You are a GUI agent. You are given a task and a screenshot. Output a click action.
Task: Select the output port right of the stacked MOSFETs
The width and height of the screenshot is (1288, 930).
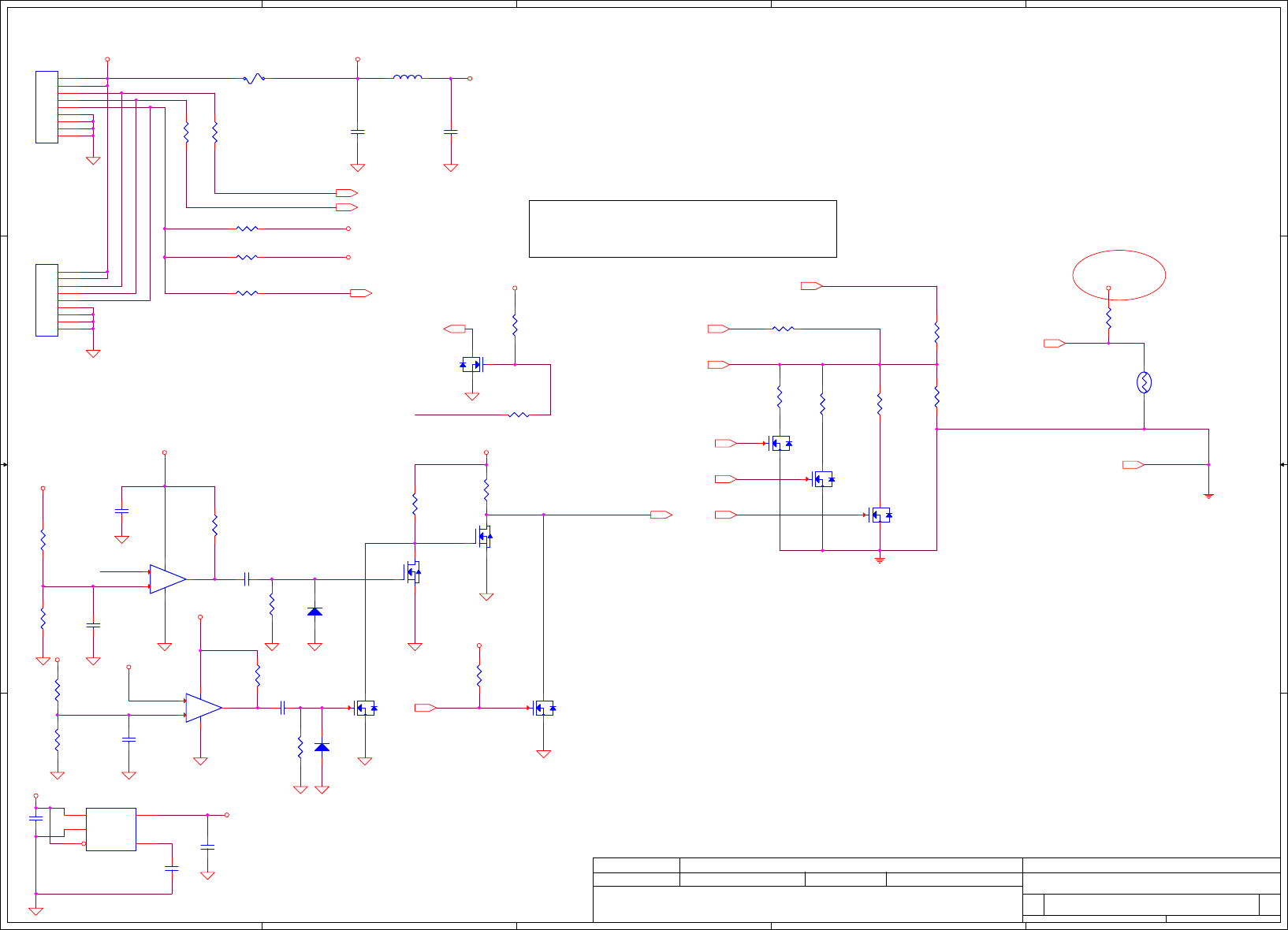coord(661,515)
